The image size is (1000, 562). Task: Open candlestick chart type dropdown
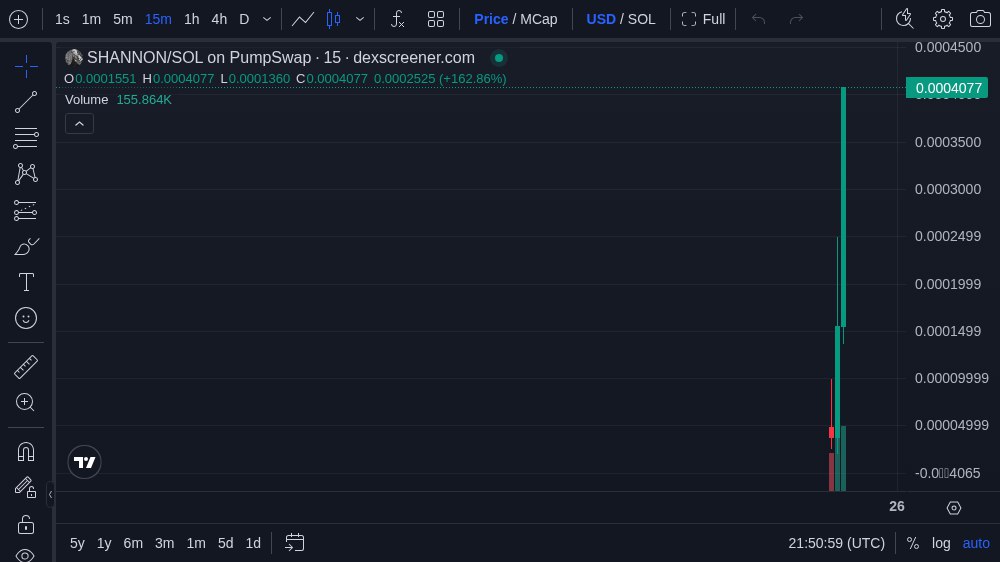click(360, 19)
